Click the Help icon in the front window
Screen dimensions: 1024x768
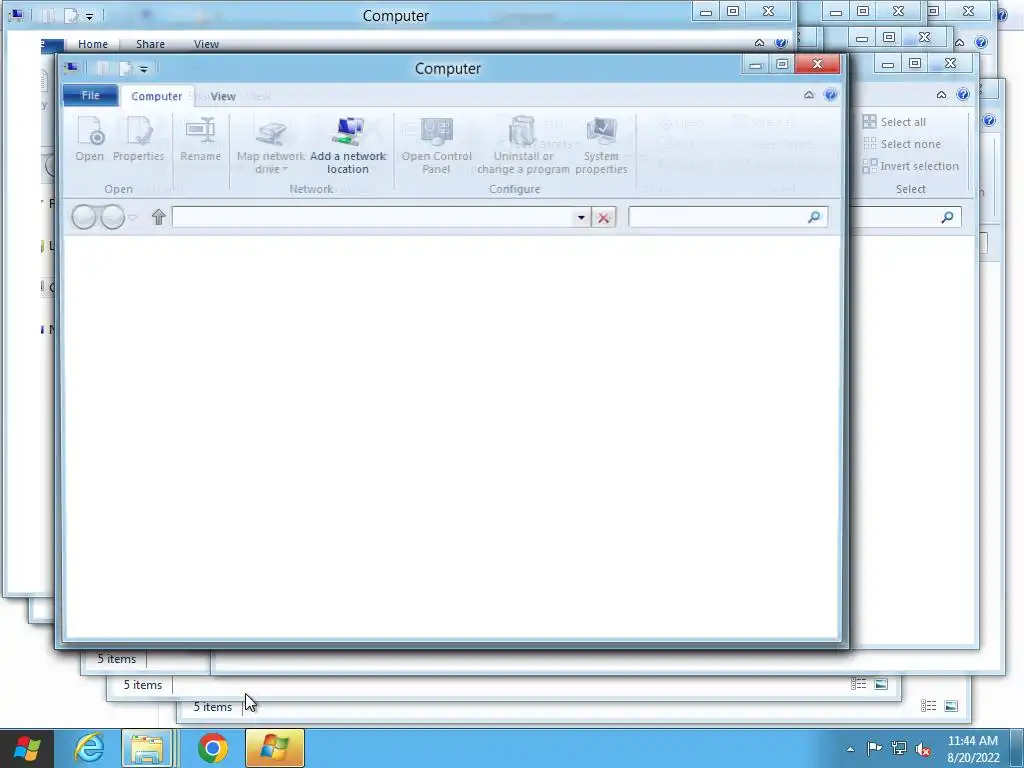coord(831,95)
